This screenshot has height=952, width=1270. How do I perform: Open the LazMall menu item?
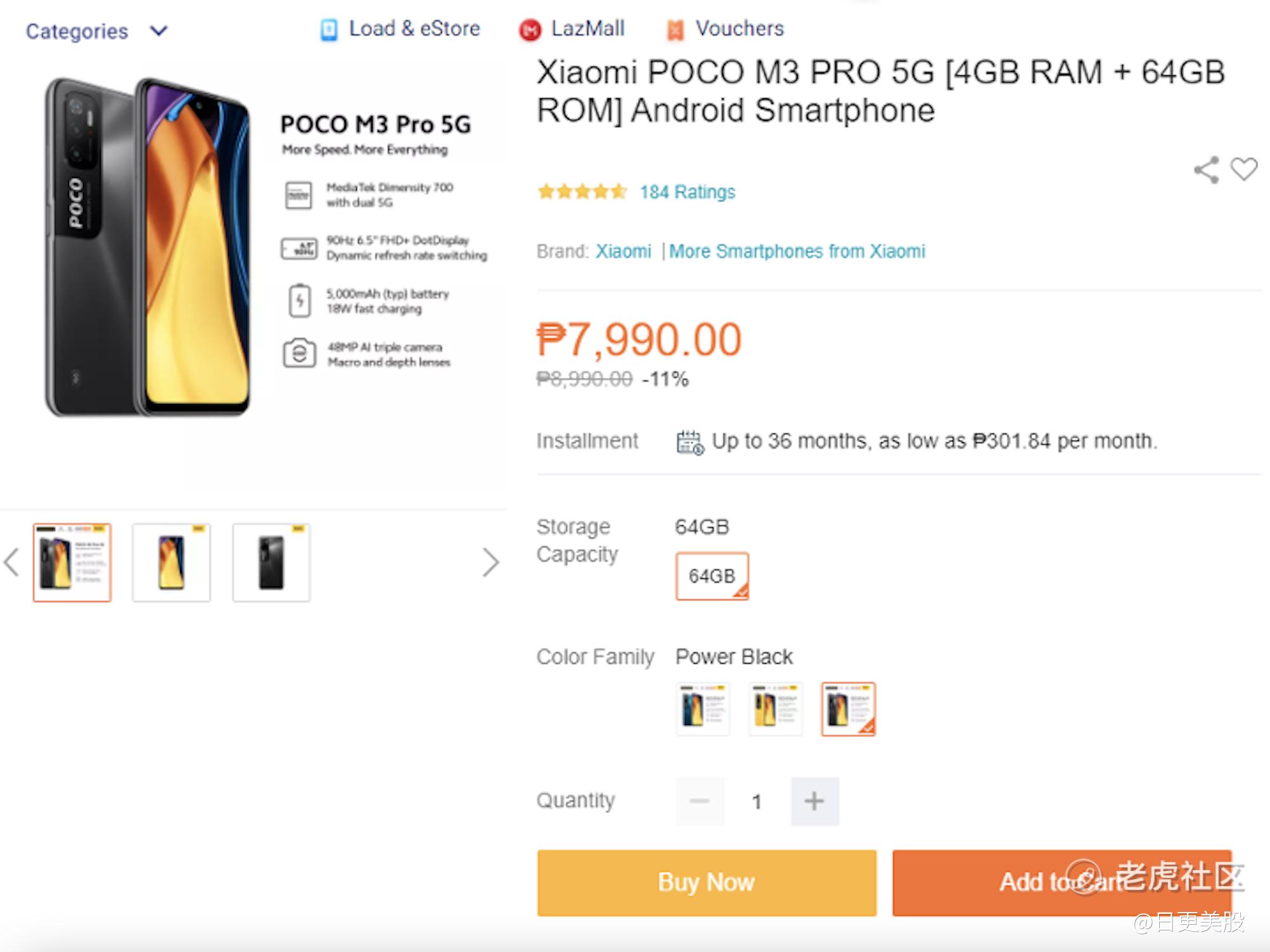[587, 29]
